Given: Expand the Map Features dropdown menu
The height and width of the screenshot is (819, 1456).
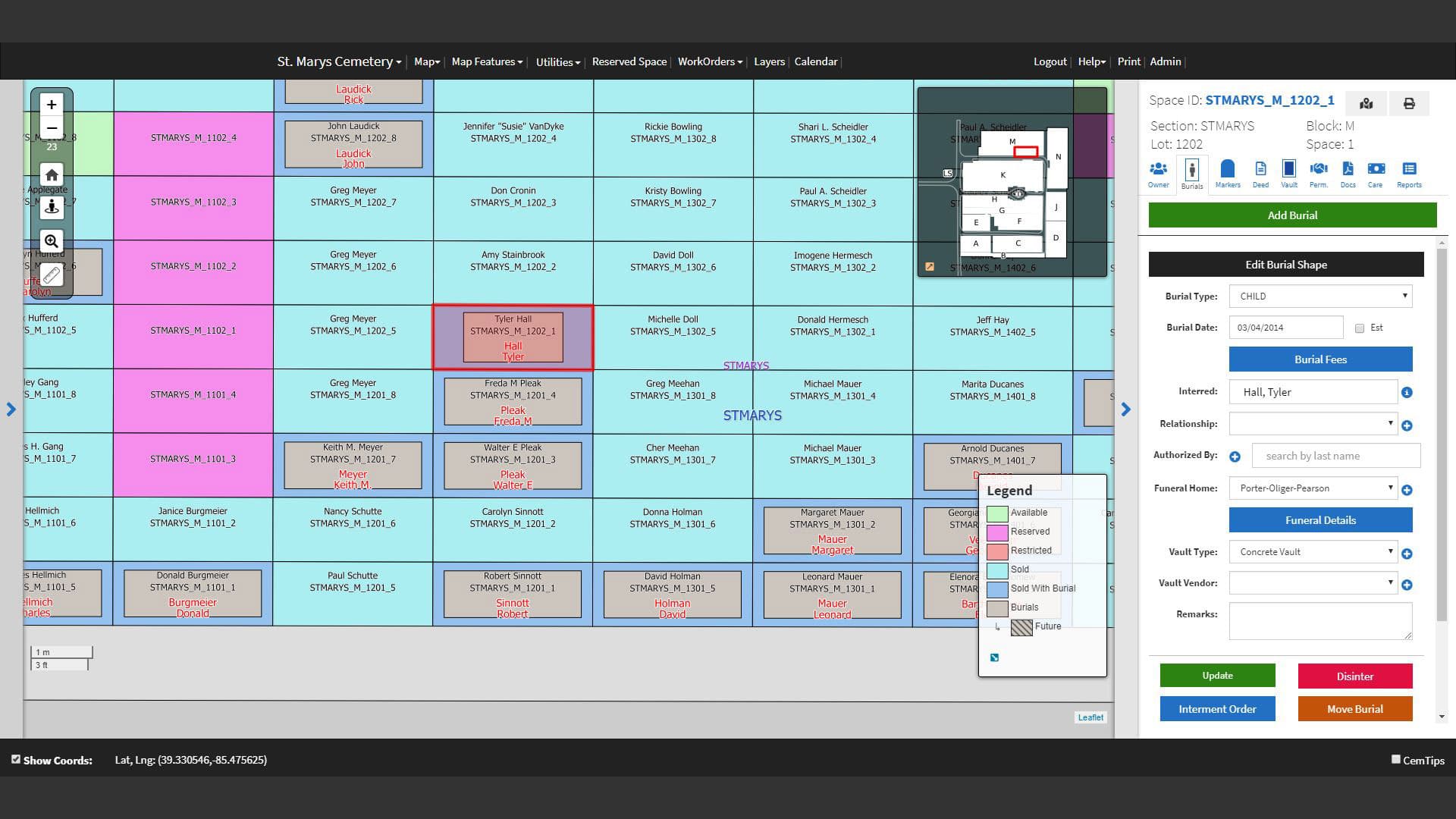Looking at the screenshot, I should [x=487, y=61].
